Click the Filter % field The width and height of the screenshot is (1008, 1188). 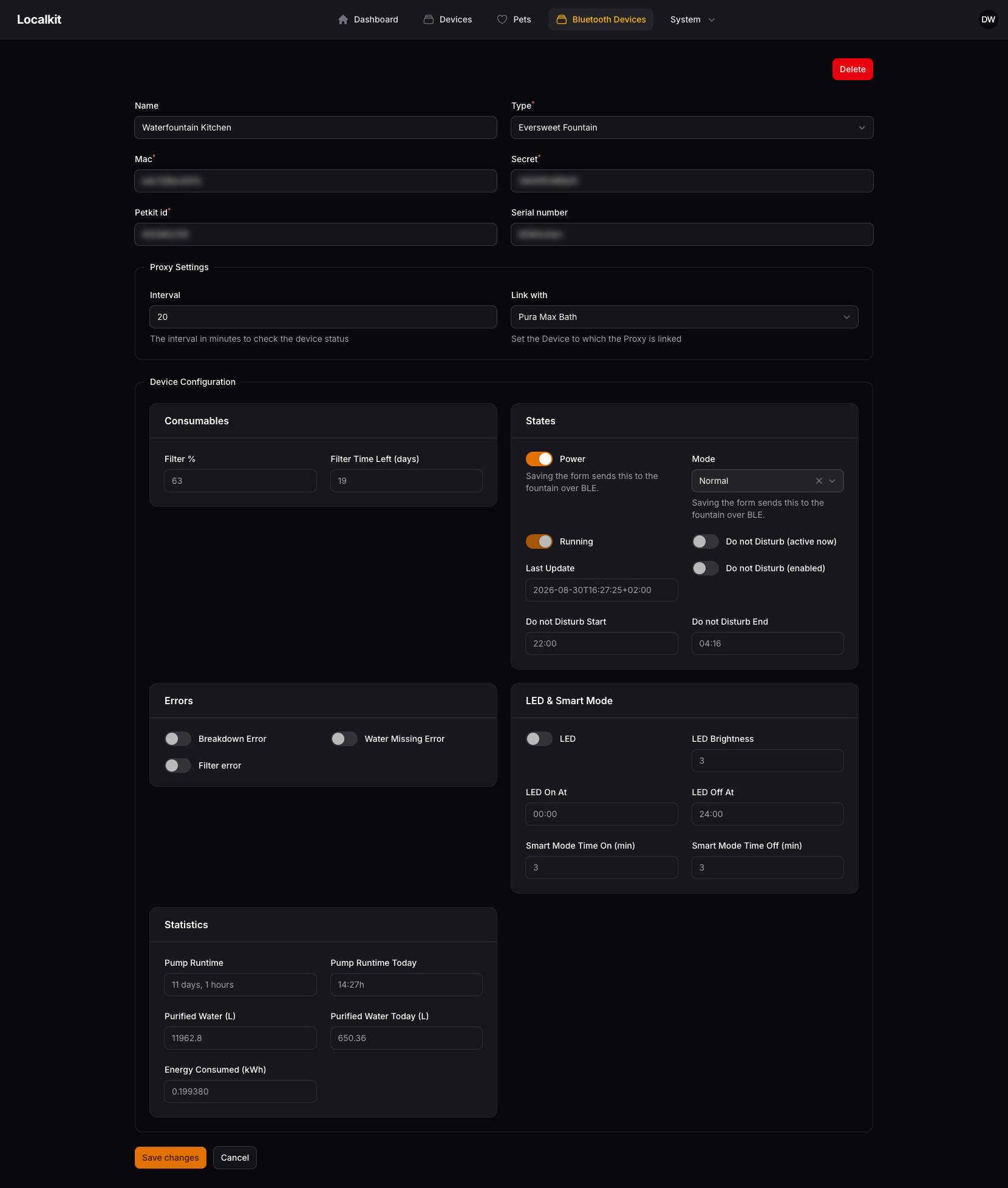point(240,481)
